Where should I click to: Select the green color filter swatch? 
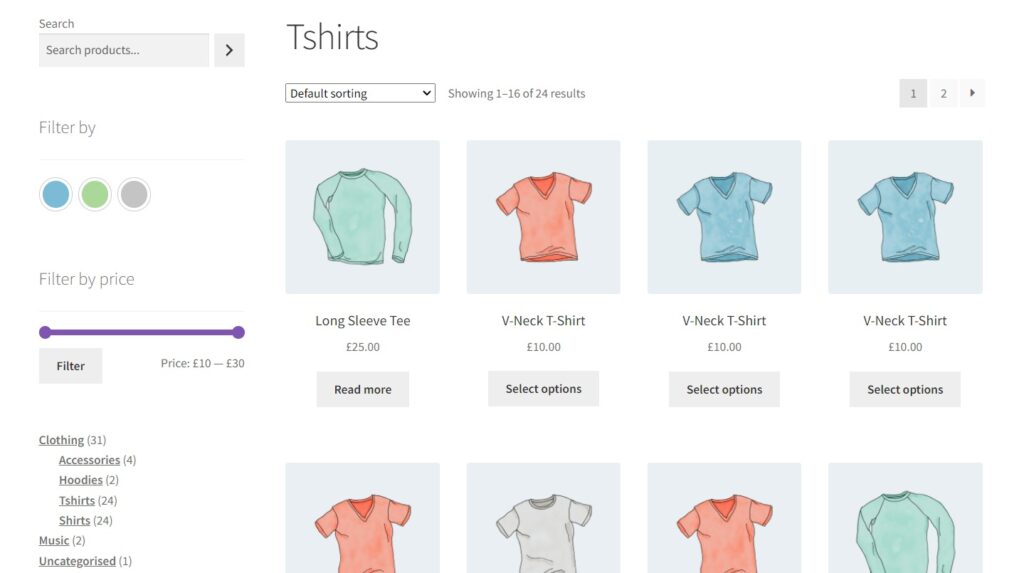pos(95,194)
